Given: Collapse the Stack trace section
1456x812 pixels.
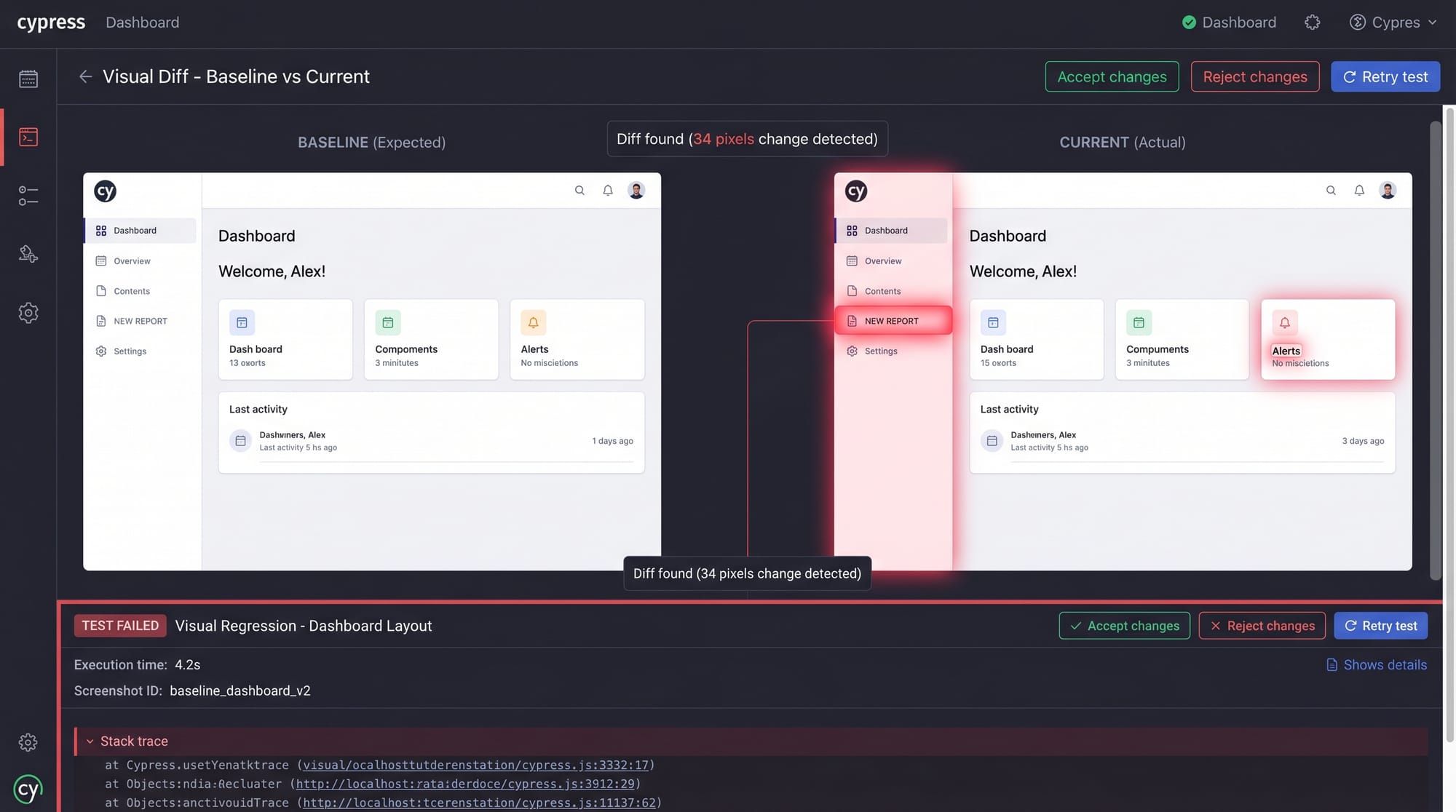Looking at the screenshot, I should 90,741.
